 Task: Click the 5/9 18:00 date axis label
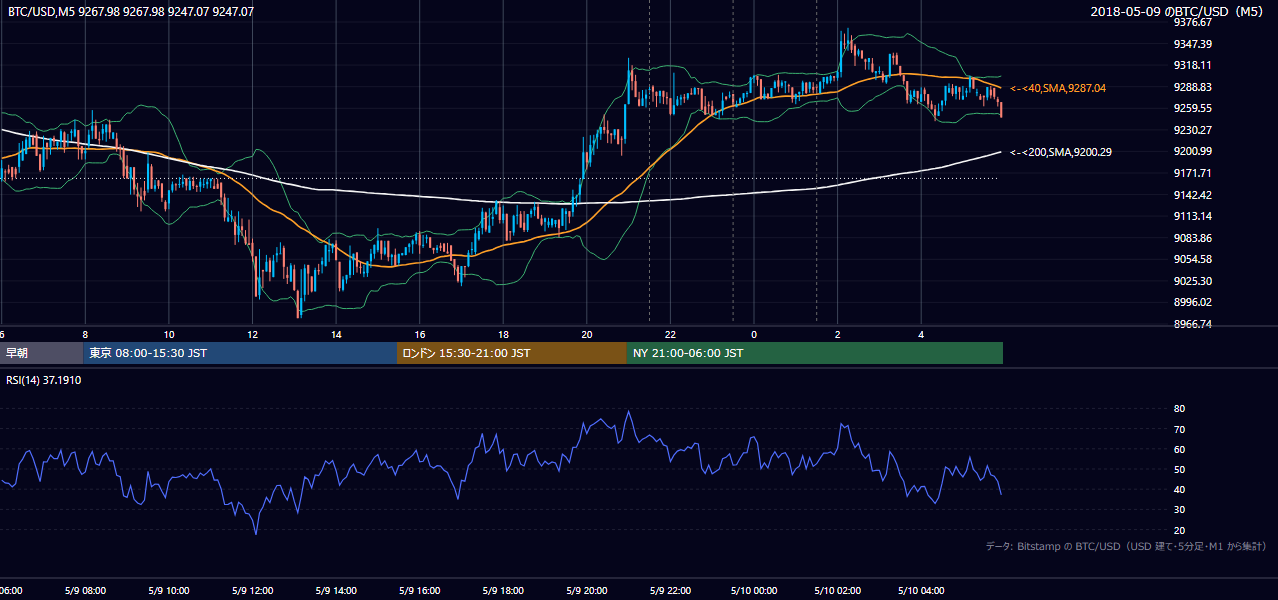503,591
